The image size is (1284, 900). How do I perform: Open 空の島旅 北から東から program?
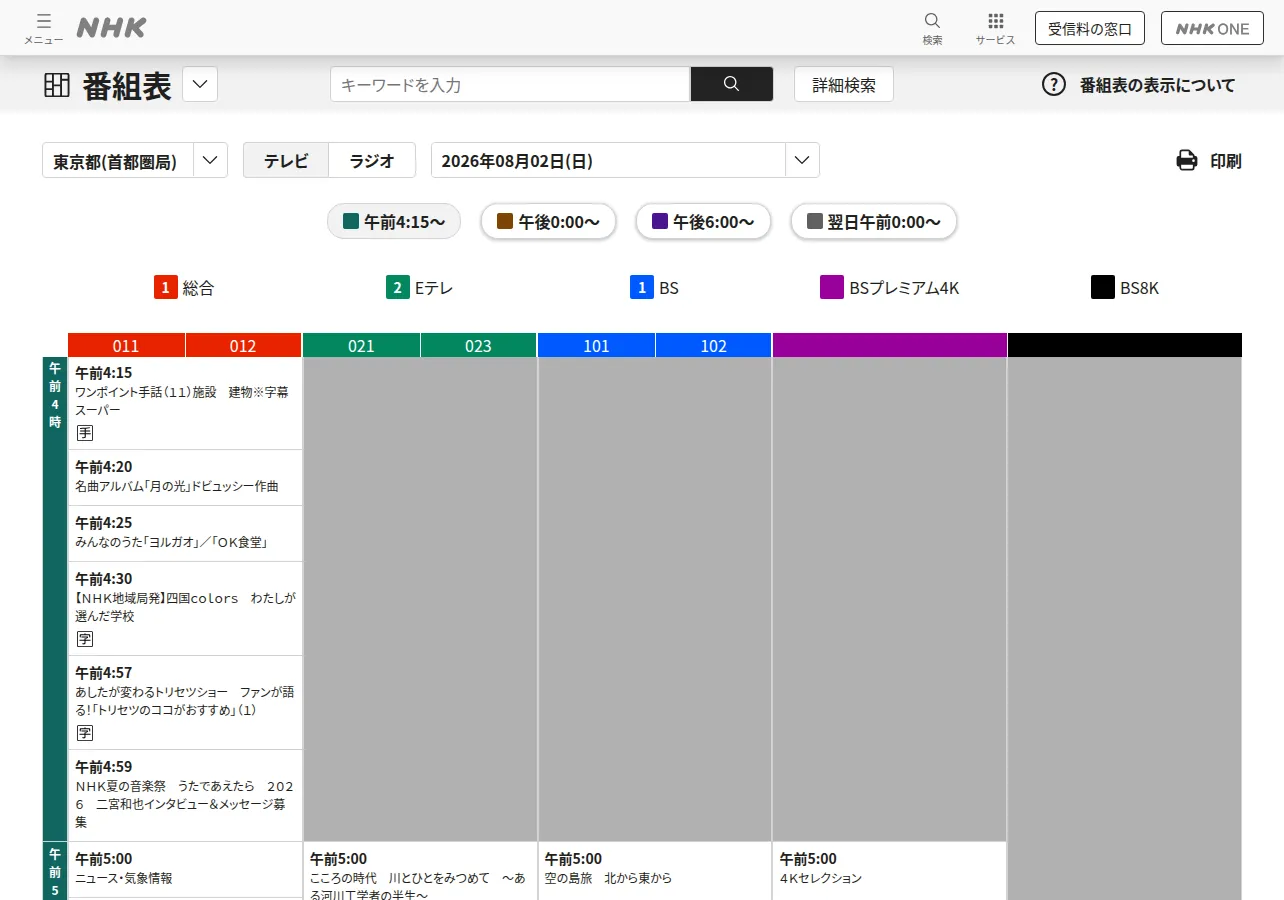pos(655,871)
